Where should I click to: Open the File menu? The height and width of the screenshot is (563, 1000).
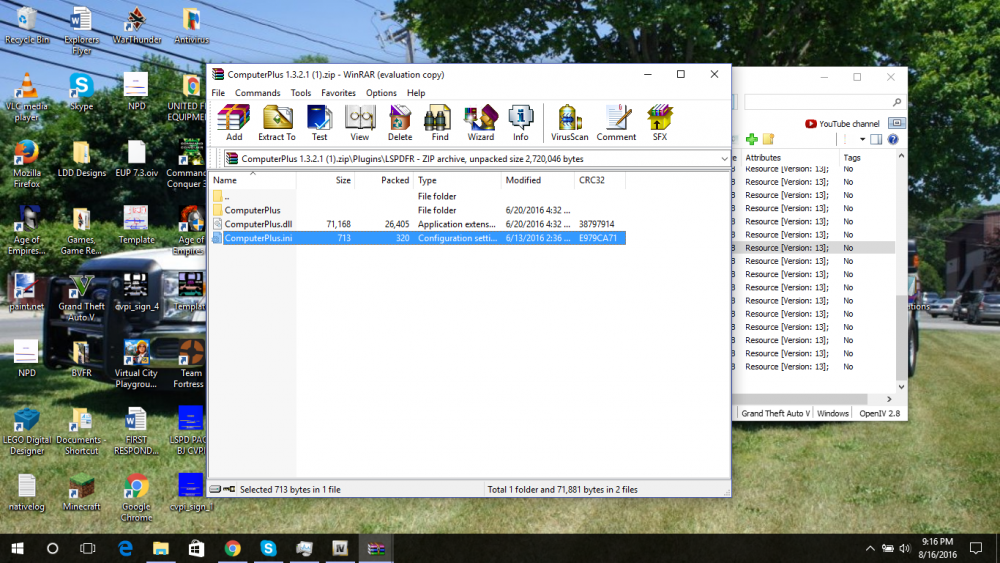tap(218, 93)
